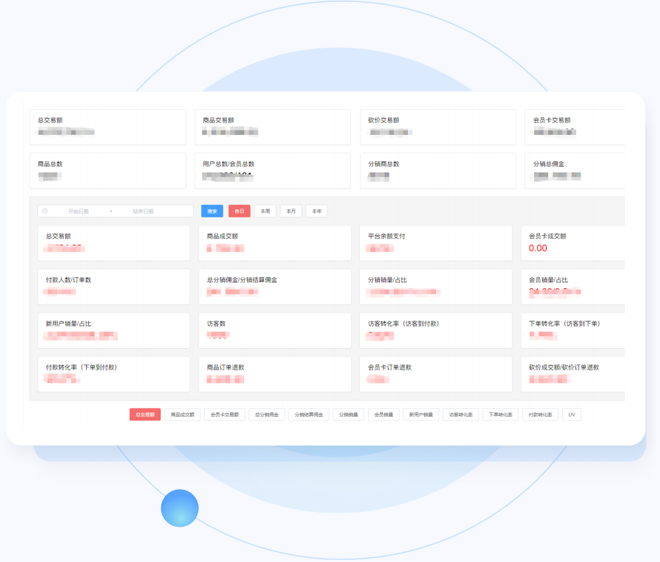
Task: Click the 访客数 stat label
Action: point(216,324)
